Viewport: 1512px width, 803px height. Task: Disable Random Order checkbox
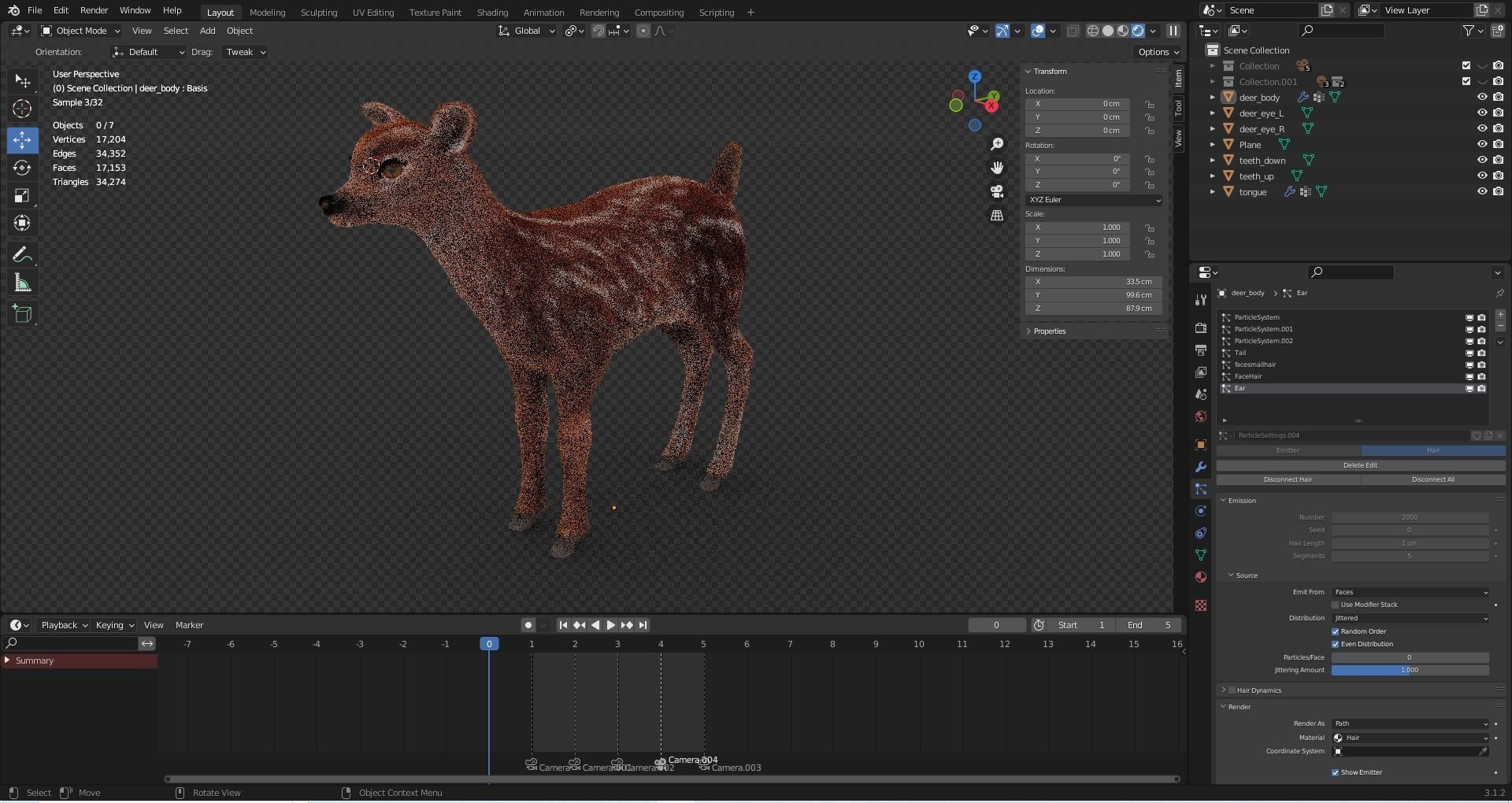[x=1336, y=632]
